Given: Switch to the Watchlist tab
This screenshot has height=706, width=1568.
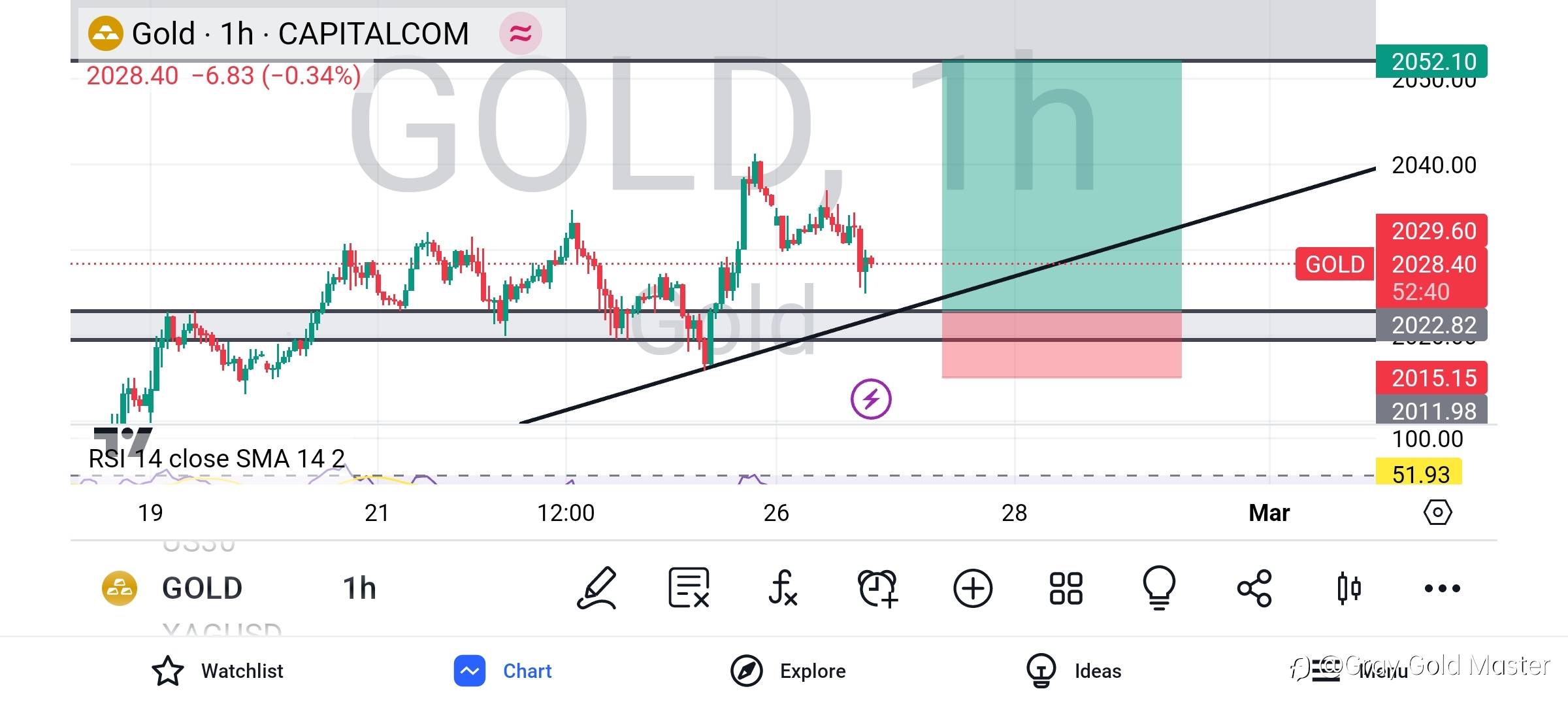Looking at the screenshot, I should click(218, 671).
